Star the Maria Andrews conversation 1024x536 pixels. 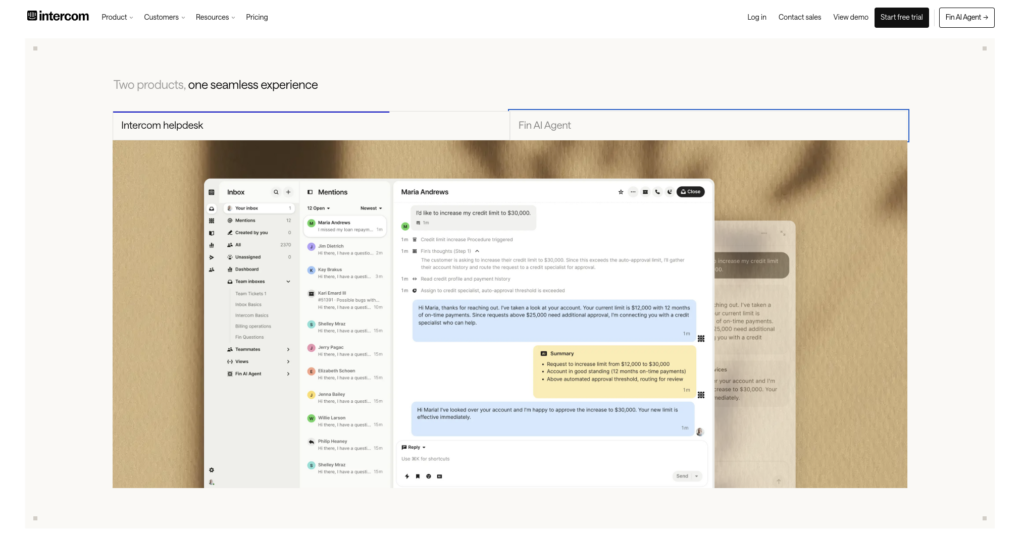(620, 192)
